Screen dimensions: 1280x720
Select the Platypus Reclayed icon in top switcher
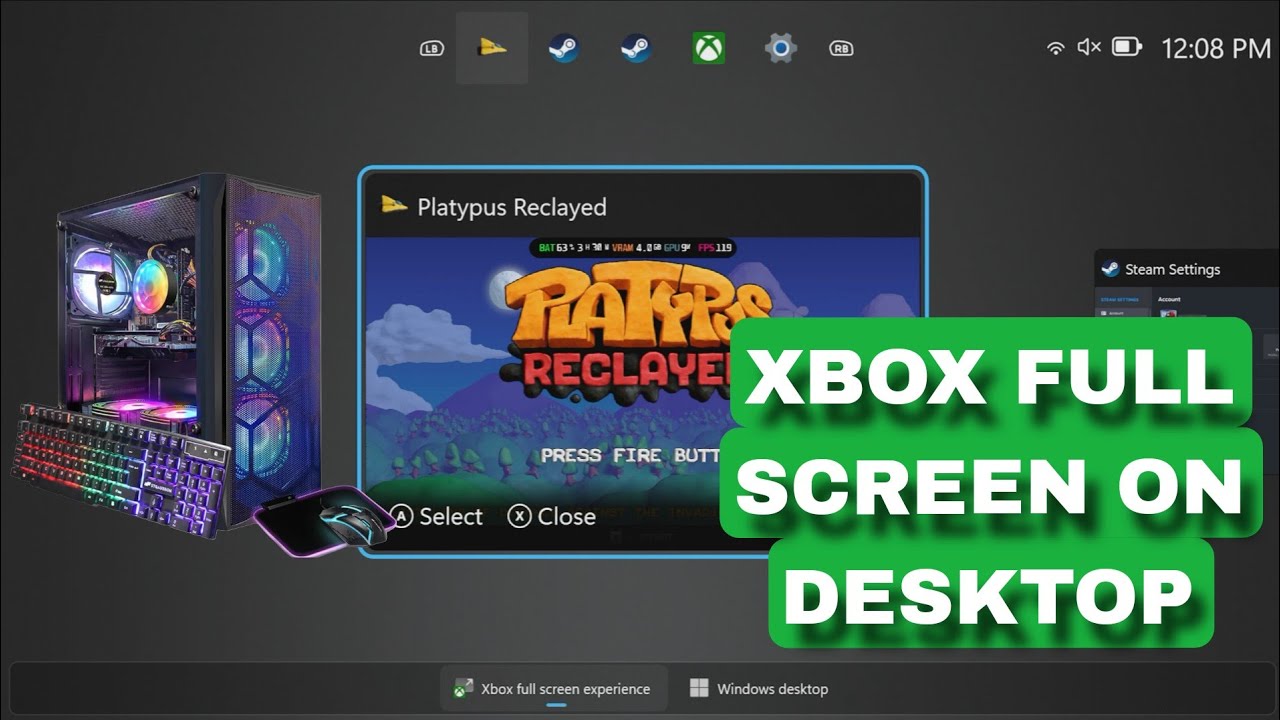(492, 48)
